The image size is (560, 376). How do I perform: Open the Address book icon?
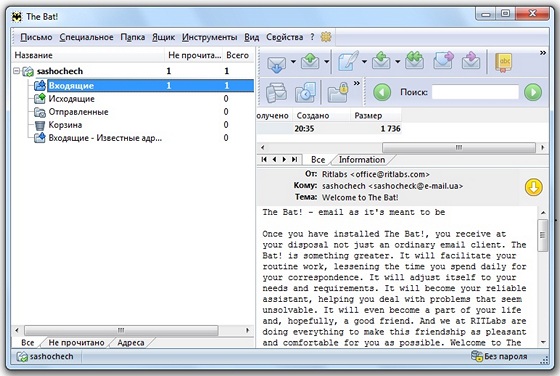point(503,62)
